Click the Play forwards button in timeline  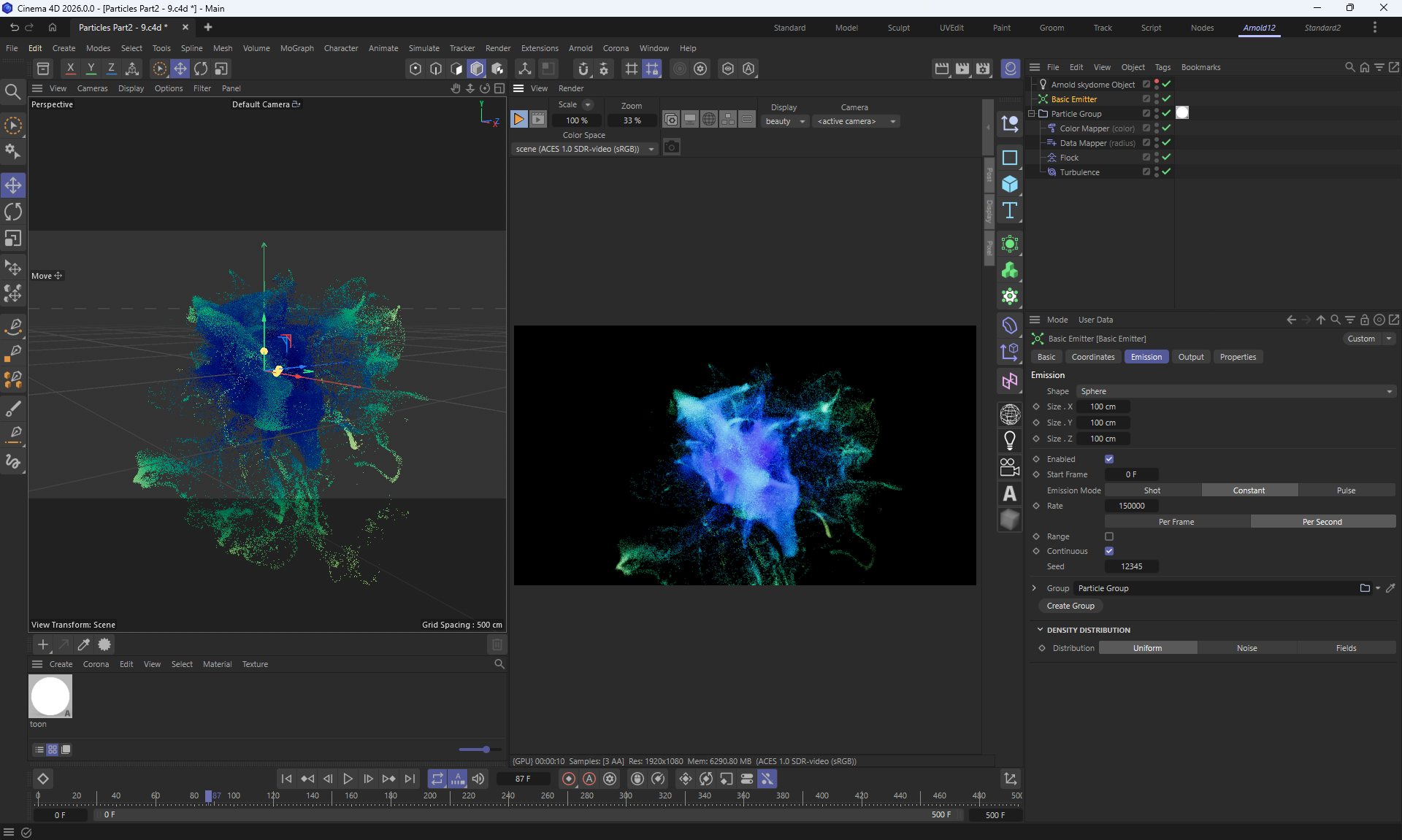point(348,779)
